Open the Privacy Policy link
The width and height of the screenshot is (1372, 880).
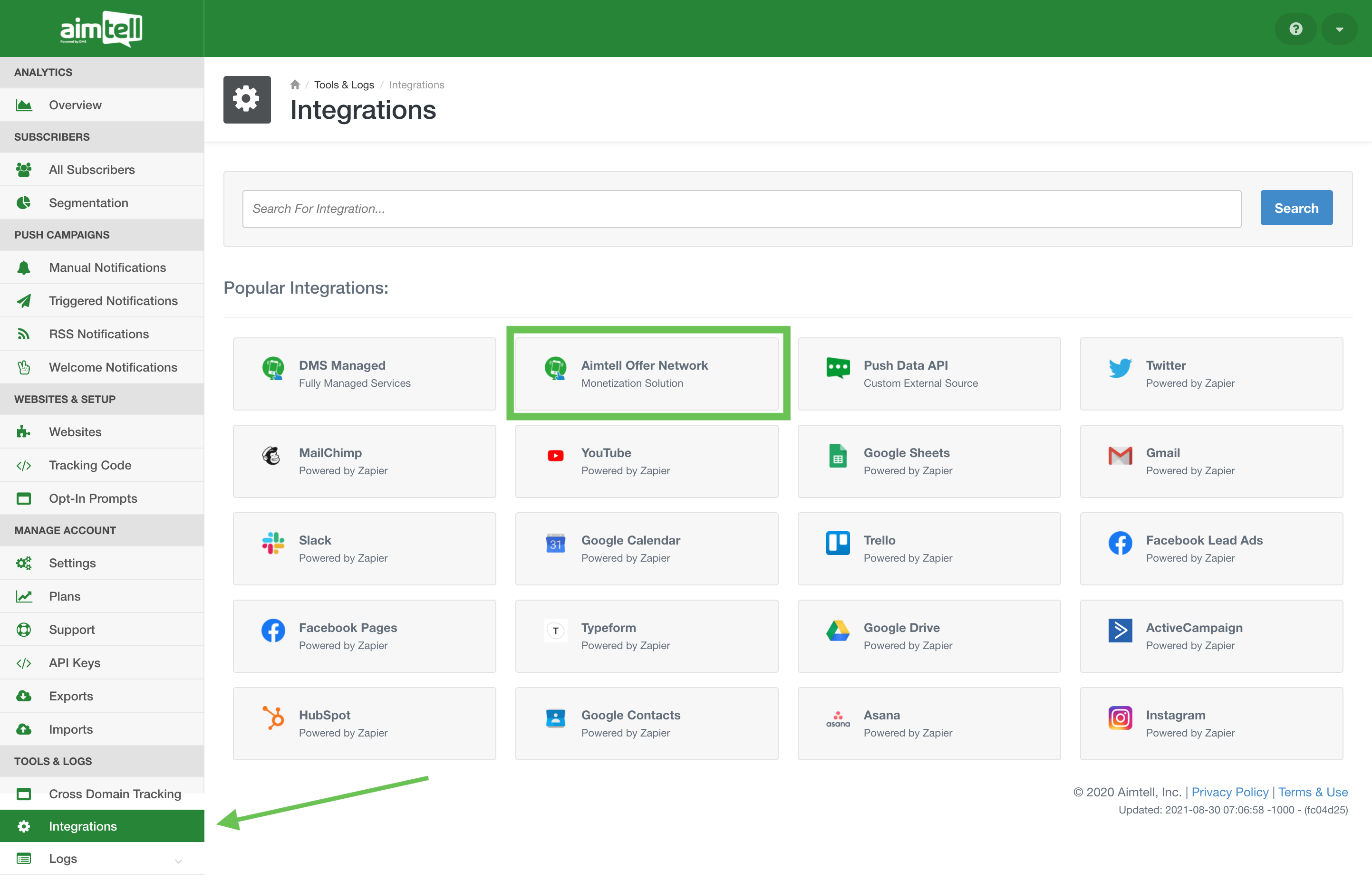(x=1229, y=792)
